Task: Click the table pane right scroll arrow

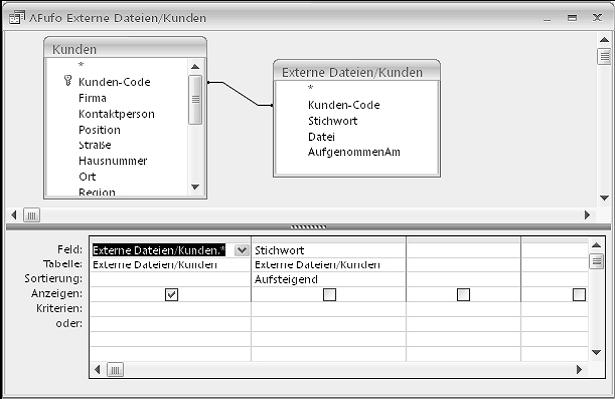Action: 587,215
